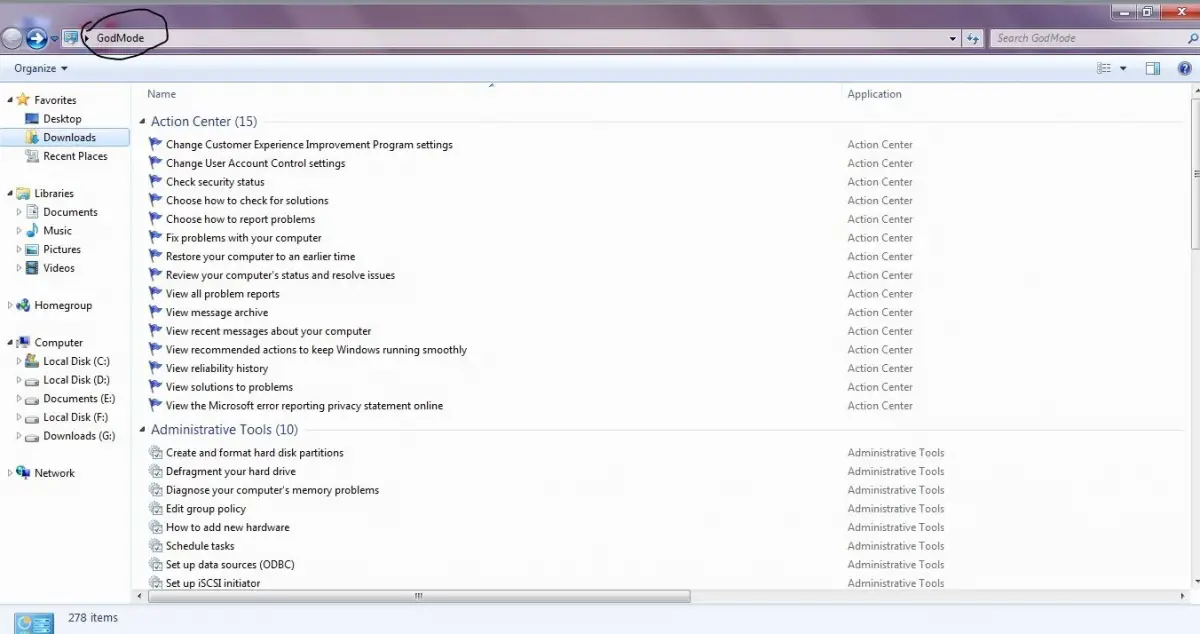Viewport: 1200px width, 634px height.
Task: Select Desktop in Favorites
Action: tap(62, 119)
